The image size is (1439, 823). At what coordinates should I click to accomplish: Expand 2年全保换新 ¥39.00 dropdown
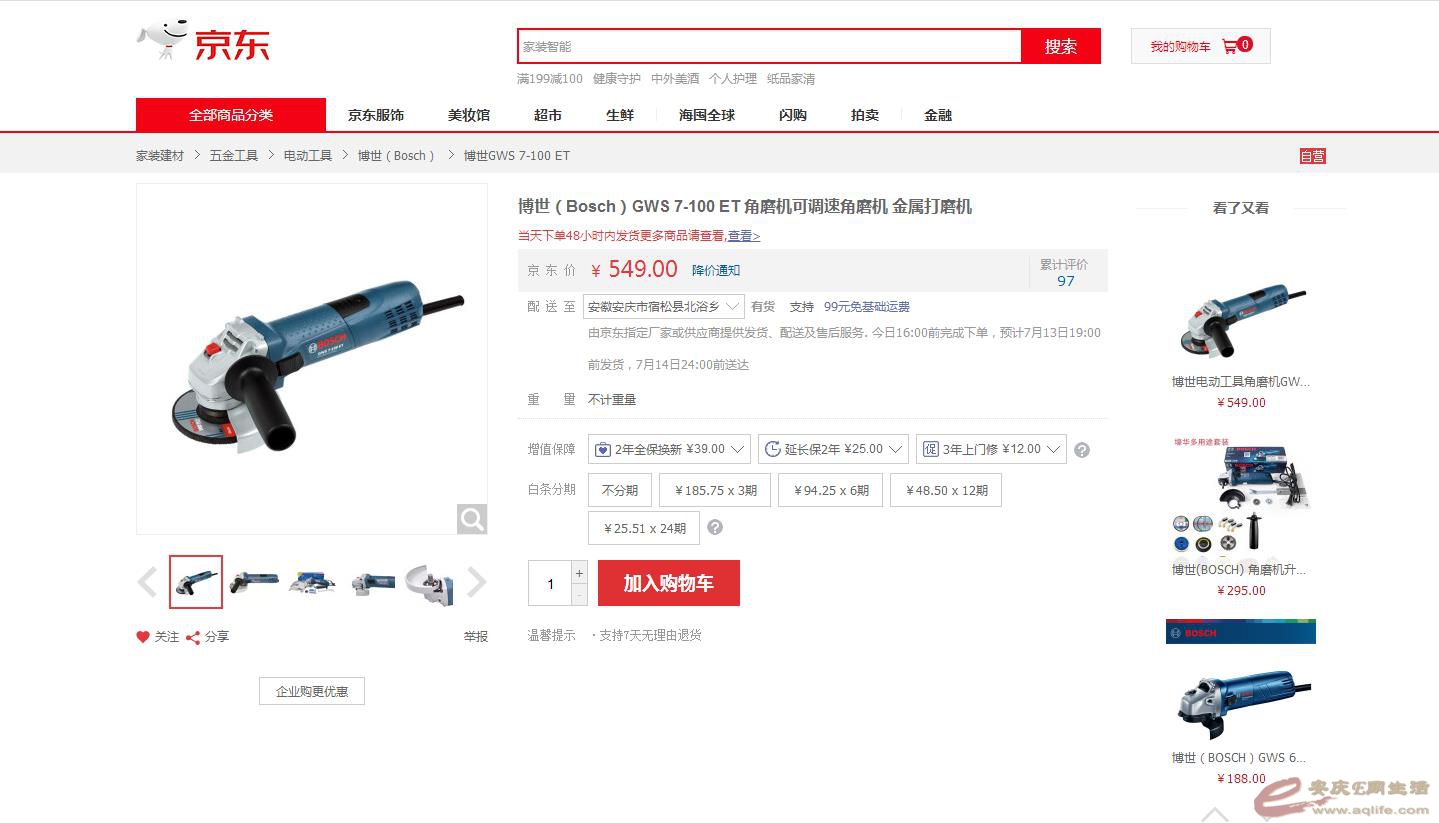669,449
